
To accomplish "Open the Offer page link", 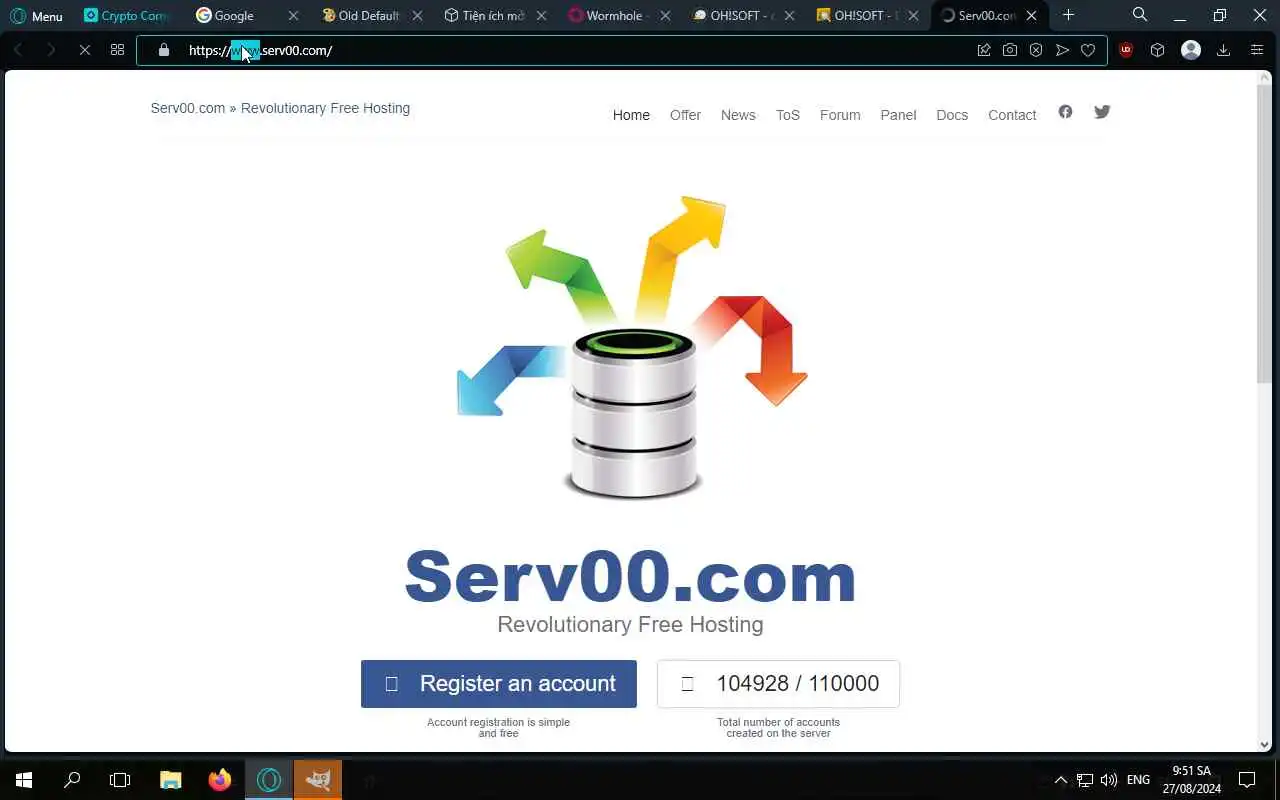I will 685,115.
